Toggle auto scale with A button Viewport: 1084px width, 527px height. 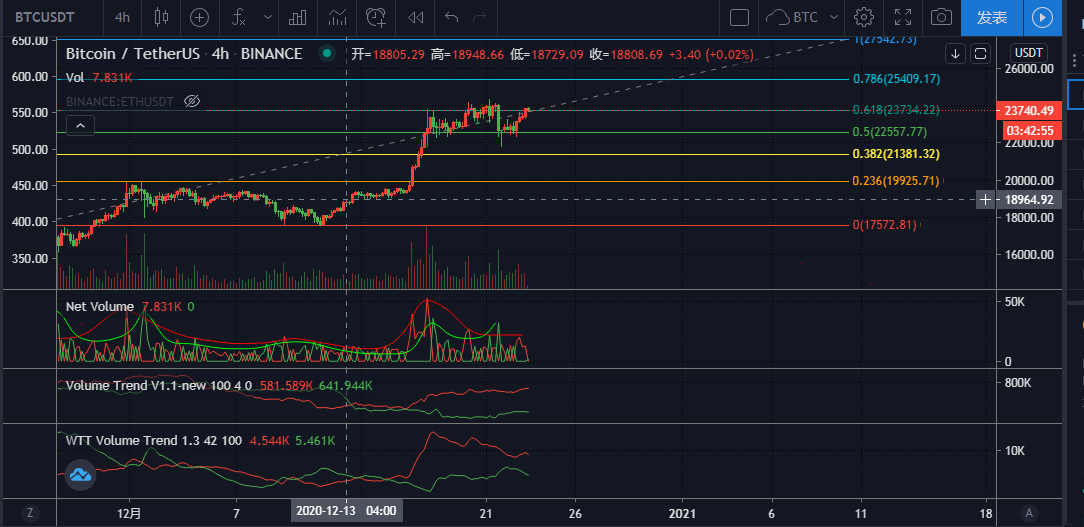(x=1028, y=513)
